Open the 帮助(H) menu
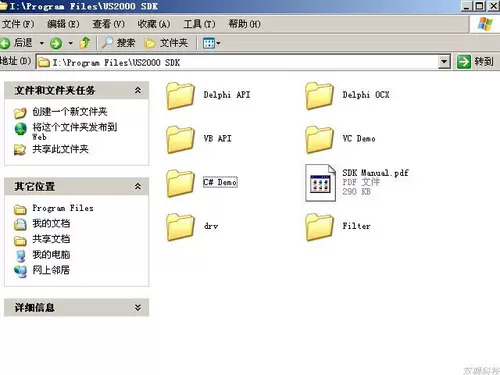 tap(244, 24)
